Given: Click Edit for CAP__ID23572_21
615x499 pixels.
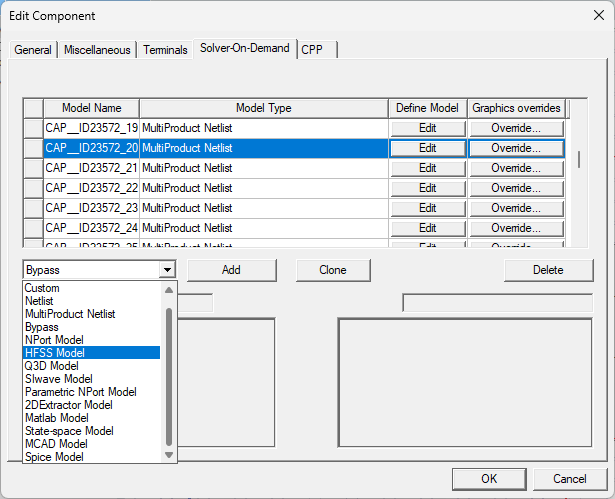Looking at the screenshot, I should [428, 168].
